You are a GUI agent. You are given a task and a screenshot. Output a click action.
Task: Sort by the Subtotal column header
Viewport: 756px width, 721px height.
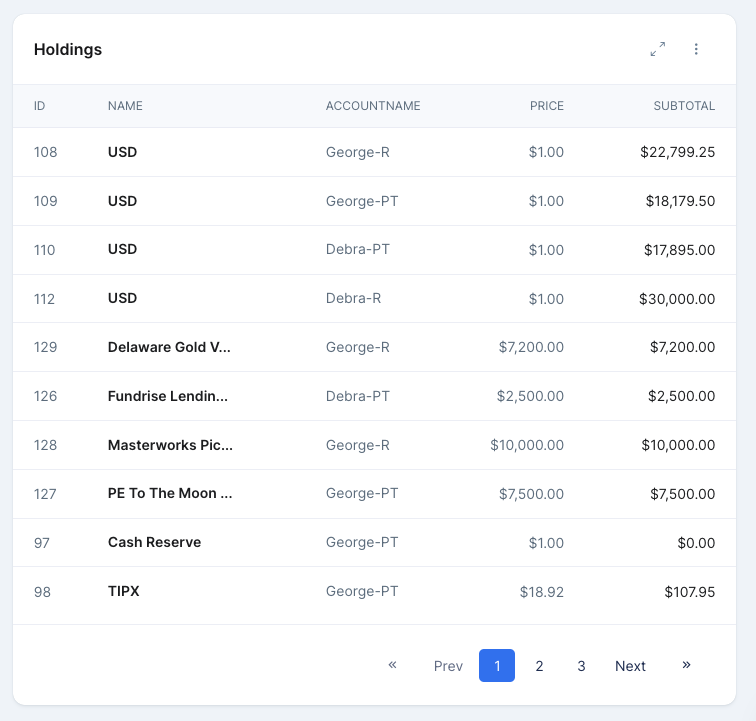[684, 106]
